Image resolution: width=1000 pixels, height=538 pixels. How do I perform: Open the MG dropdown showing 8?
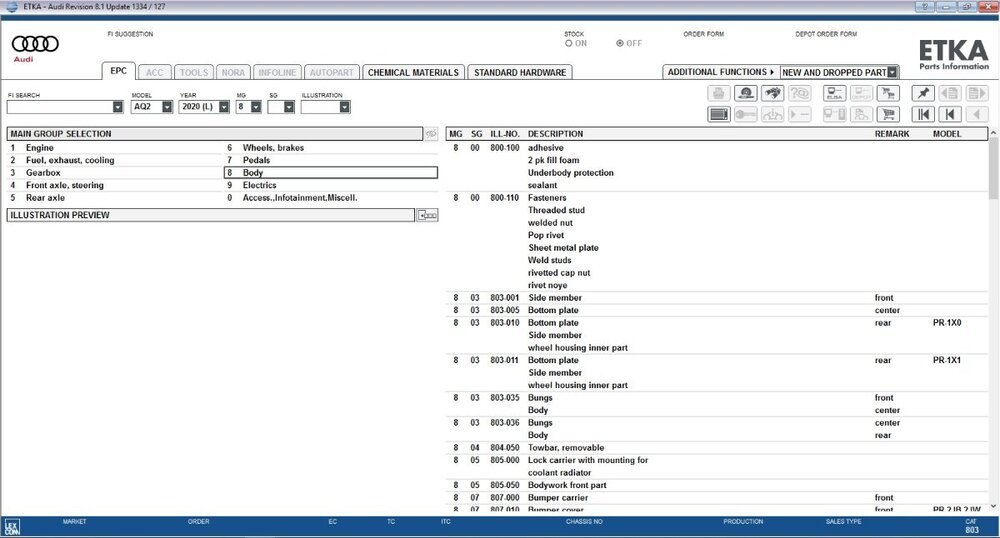point(256,107)
